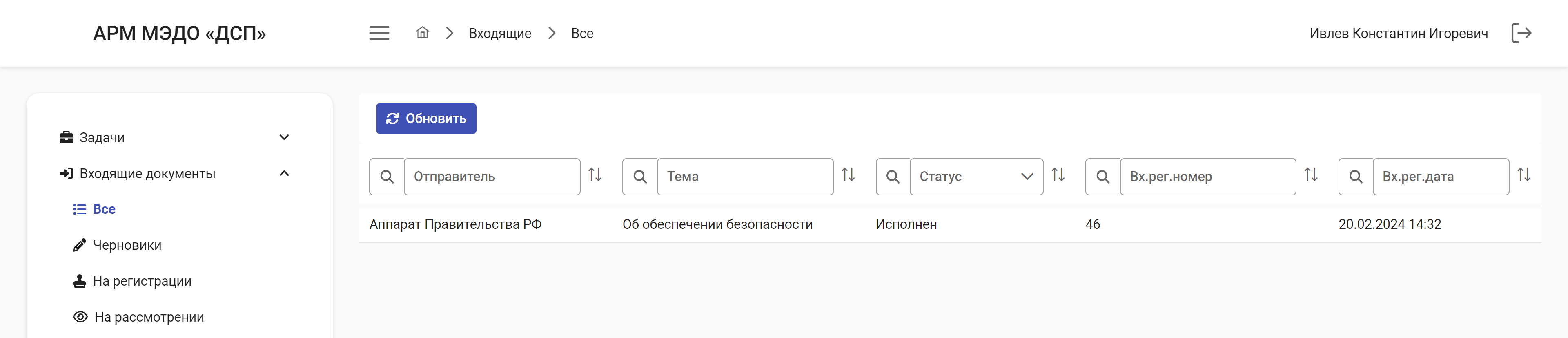1568x338 pixels.
Task: Open the hamburger menu icon
Action: coord(379,33)
